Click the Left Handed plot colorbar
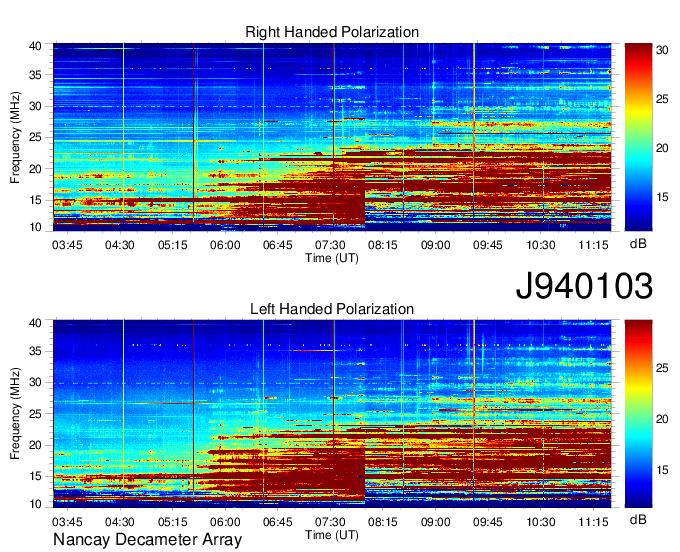The image size is (680, 552). 638,414
